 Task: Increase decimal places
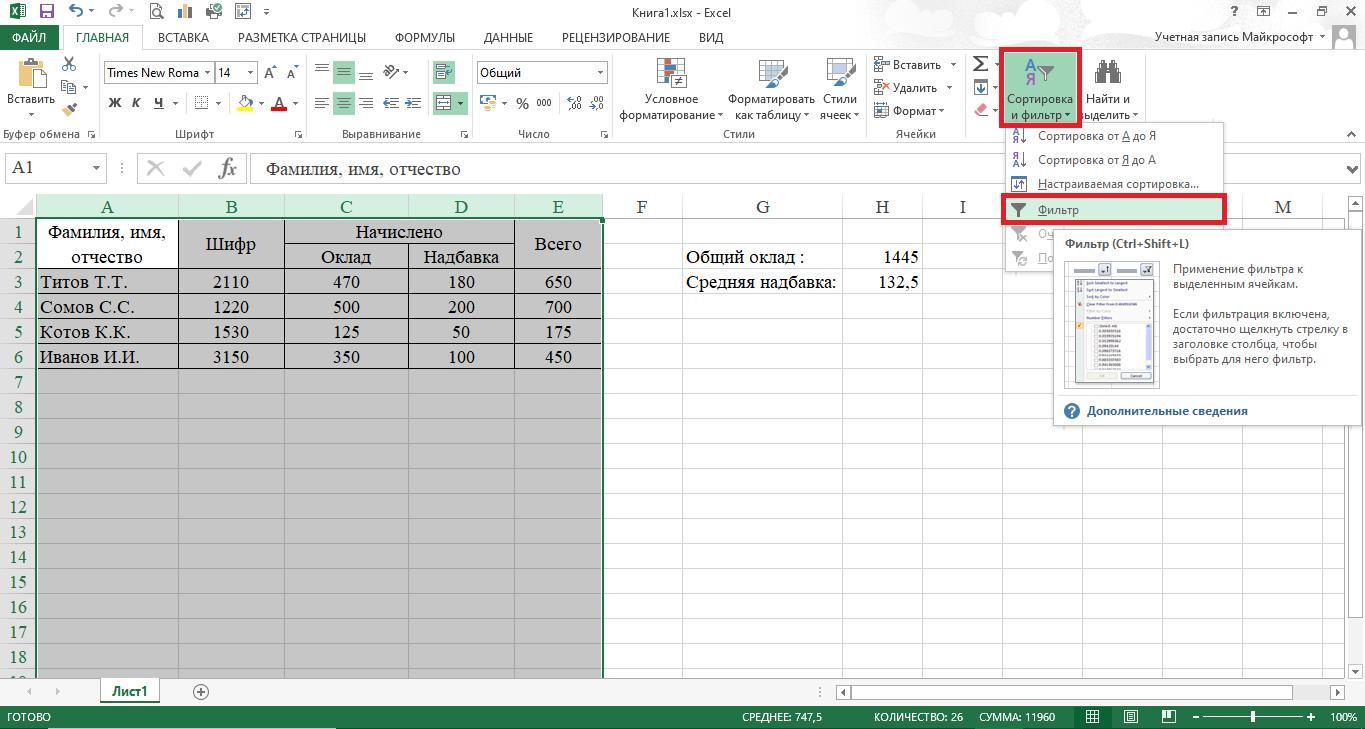click(575, 103)
